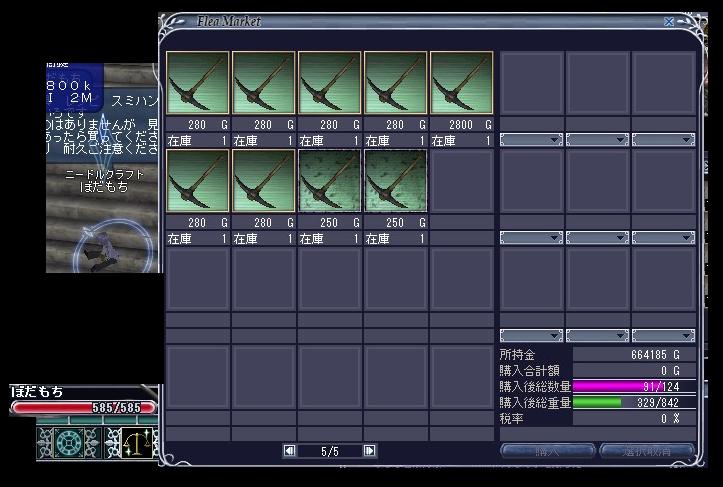Click the magenta 購入後総数量 quantity bar
723x487 pixels.
[x=635, y=385]
